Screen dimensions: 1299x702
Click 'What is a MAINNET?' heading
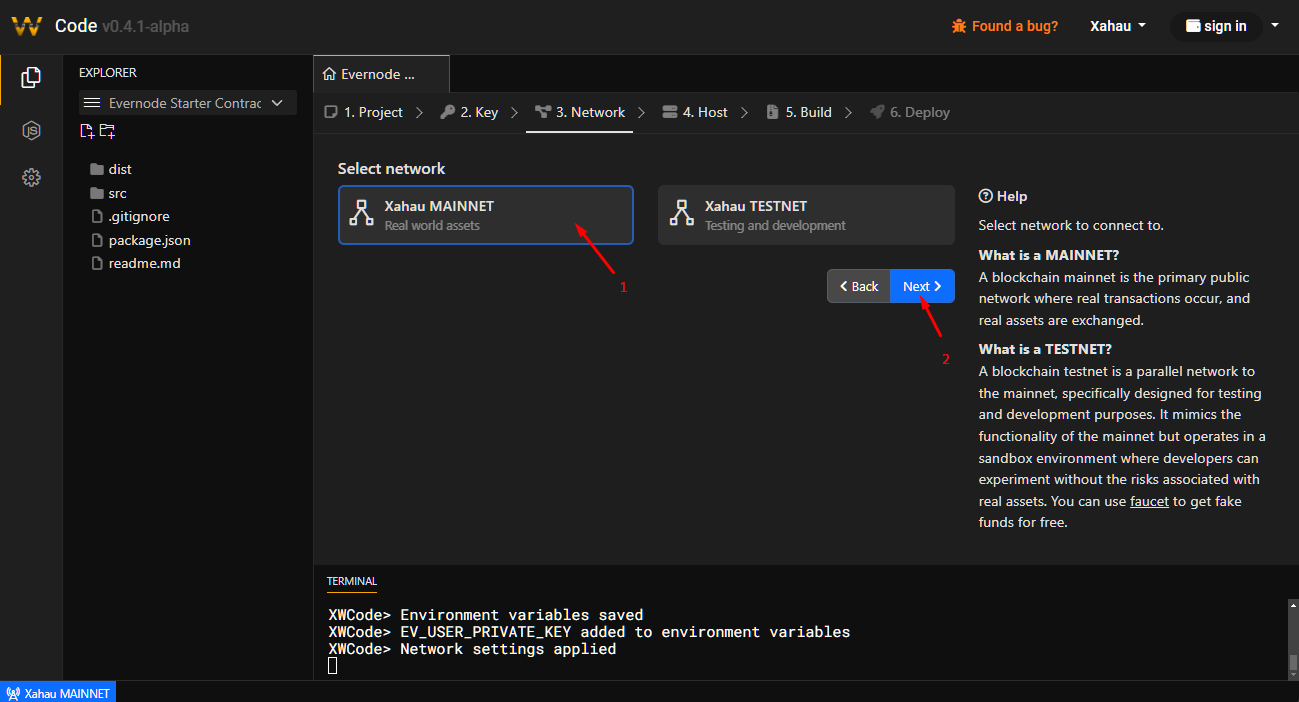[x=1049, y=255]
